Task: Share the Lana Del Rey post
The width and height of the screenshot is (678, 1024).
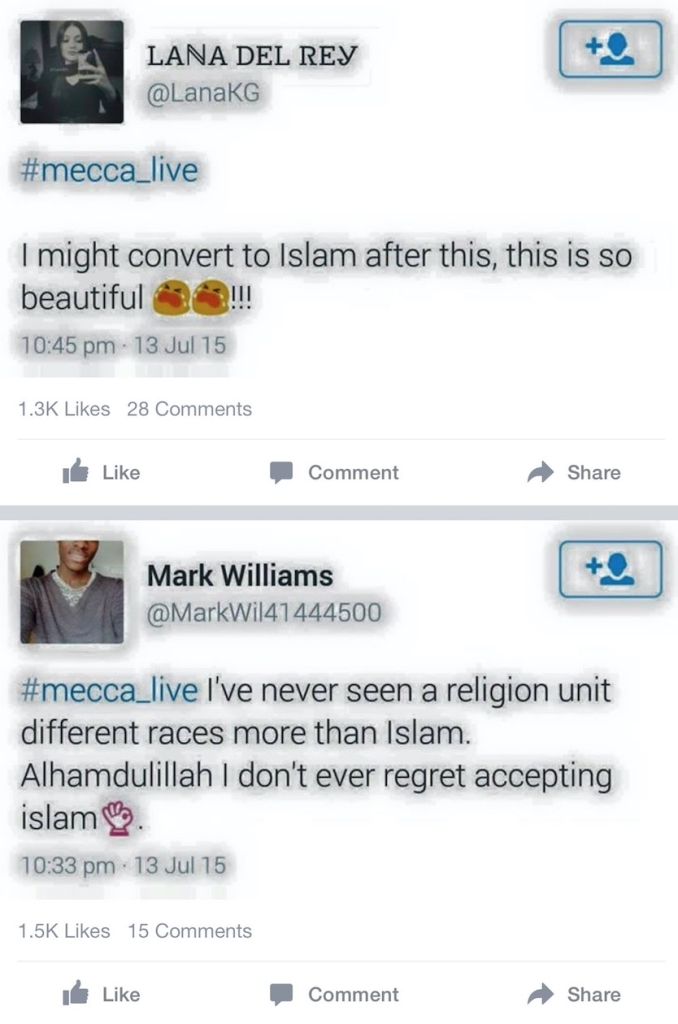Action: pyautogui.click(x=573, y=472)
